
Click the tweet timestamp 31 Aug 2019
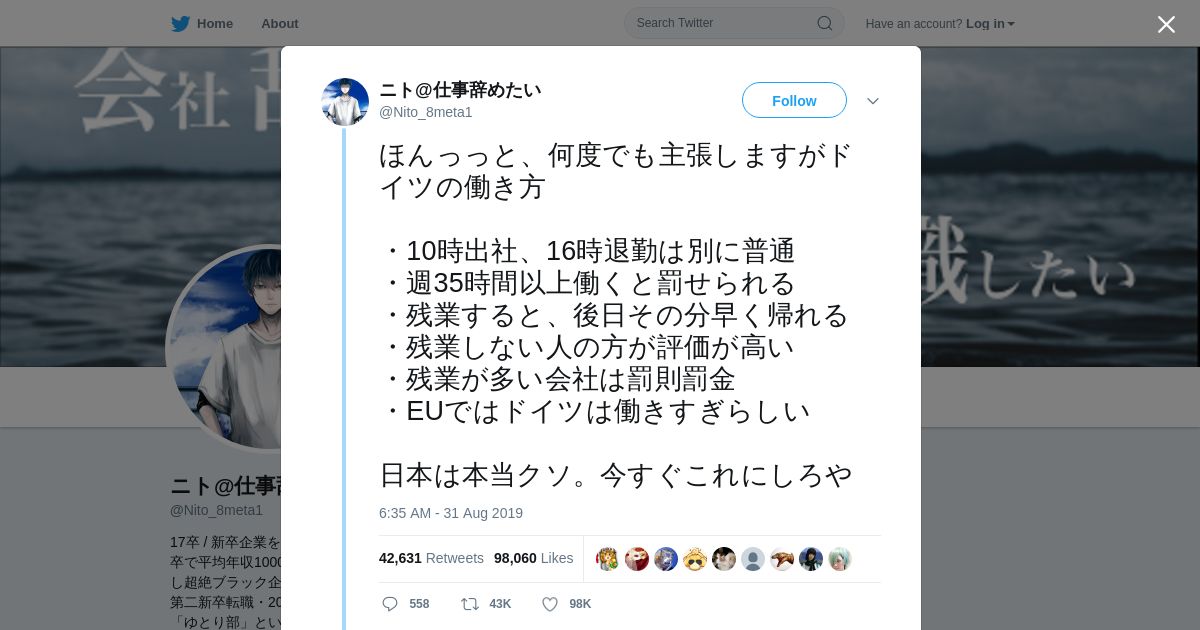[x=451, y=513]
